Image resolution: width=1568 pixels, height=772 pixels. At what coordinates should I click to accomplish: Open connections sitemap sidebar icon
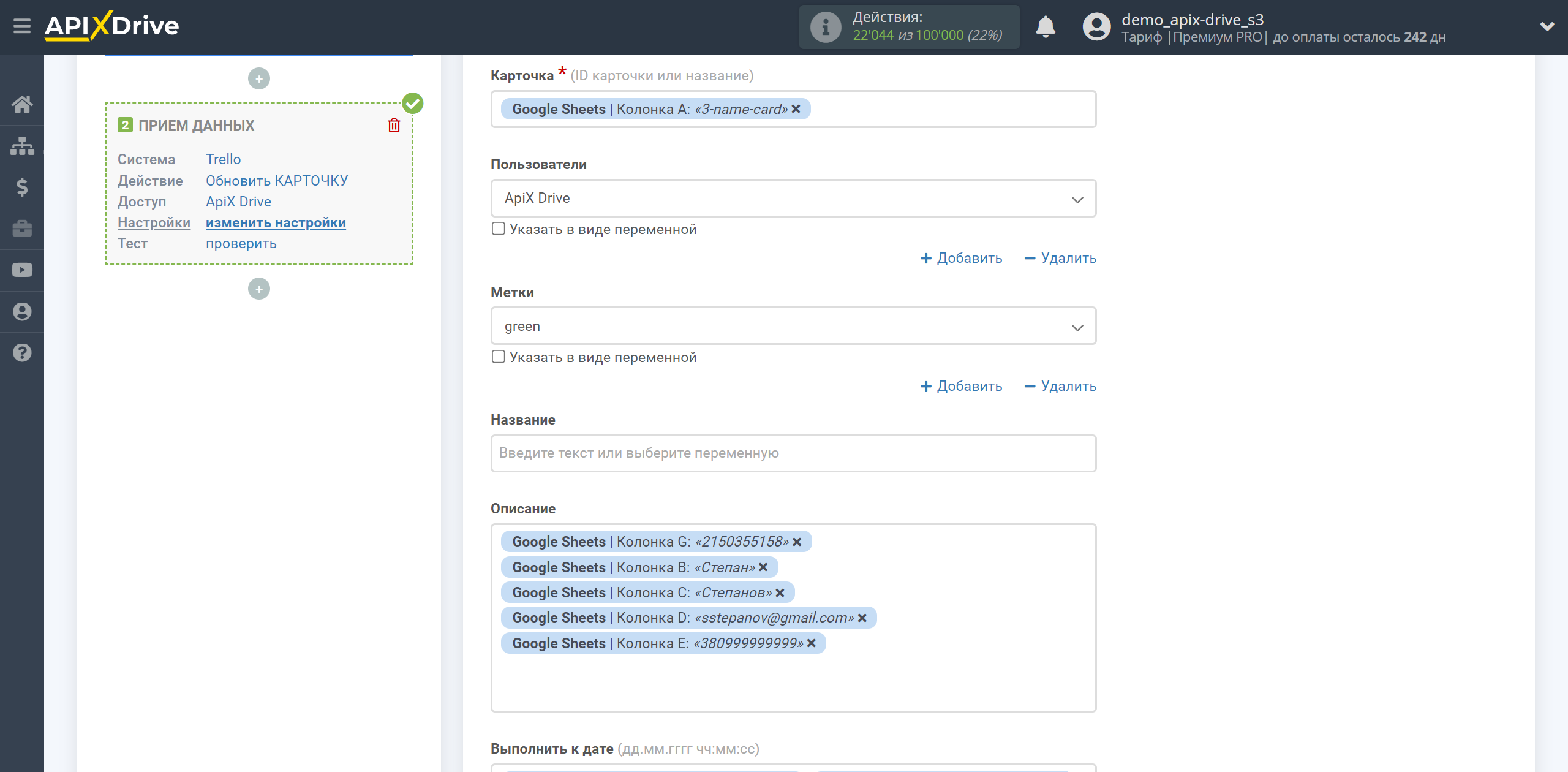click(22, 146)
